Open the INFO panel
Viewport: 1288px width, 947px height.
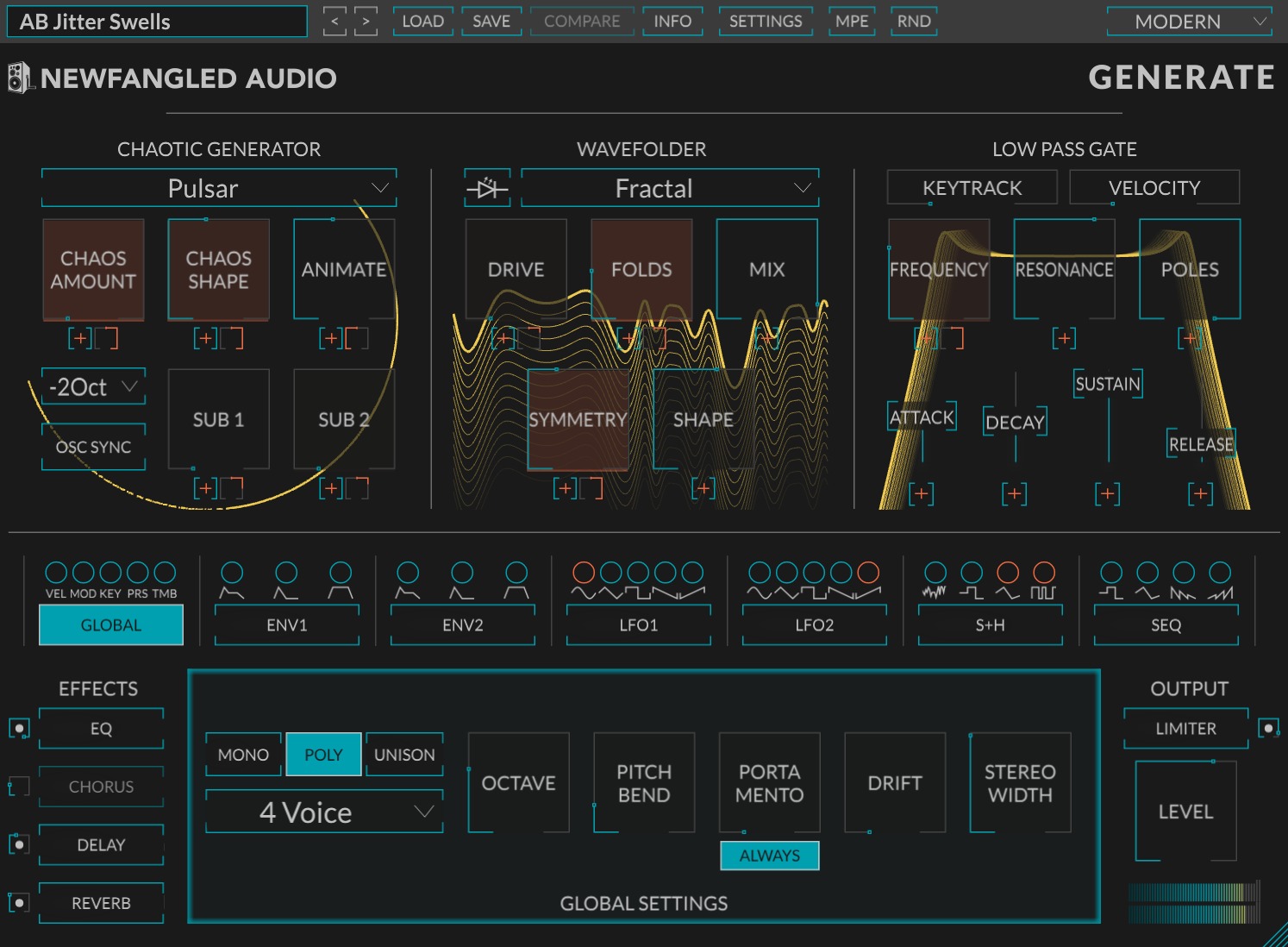[672, 22]
